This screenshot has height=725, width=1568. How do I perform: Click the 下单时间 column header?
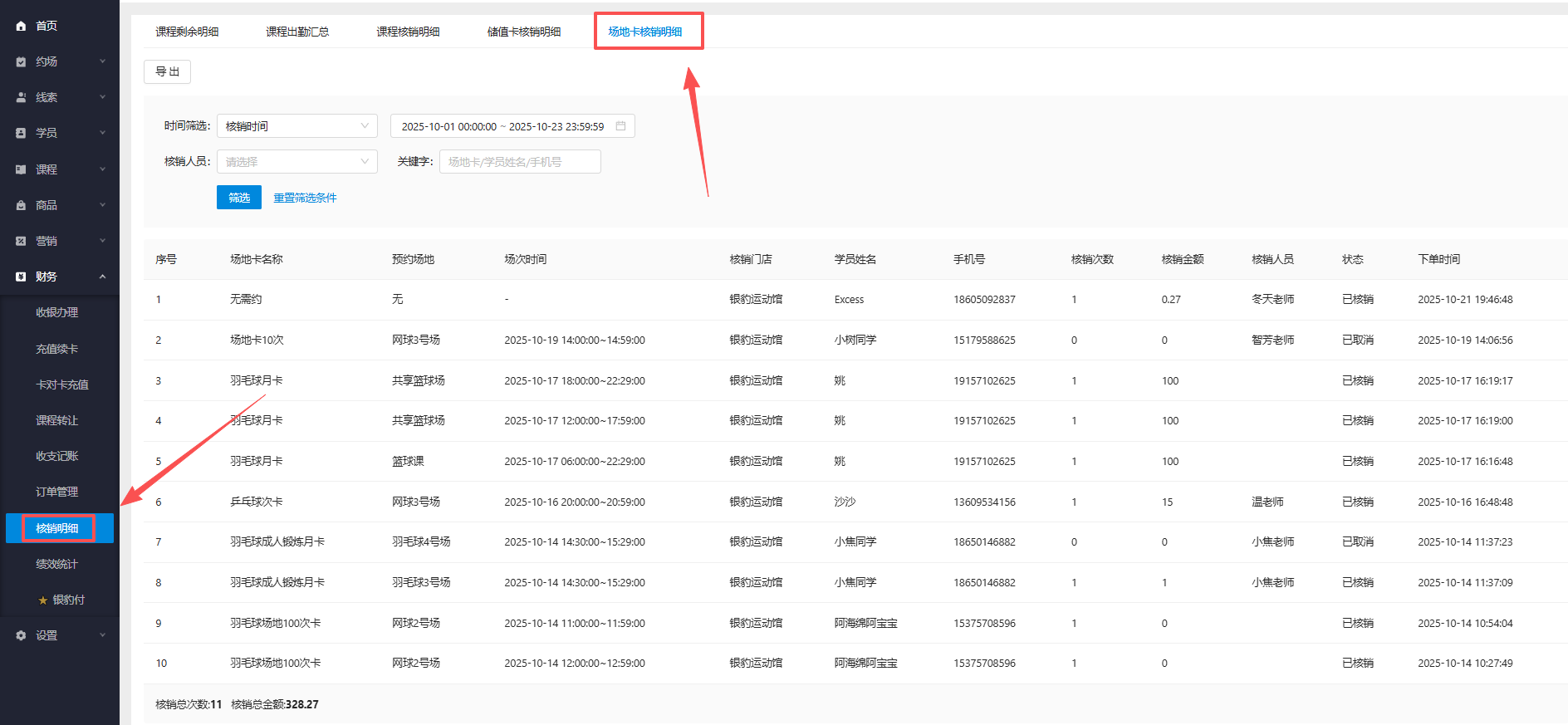(x=1439, y=259)
